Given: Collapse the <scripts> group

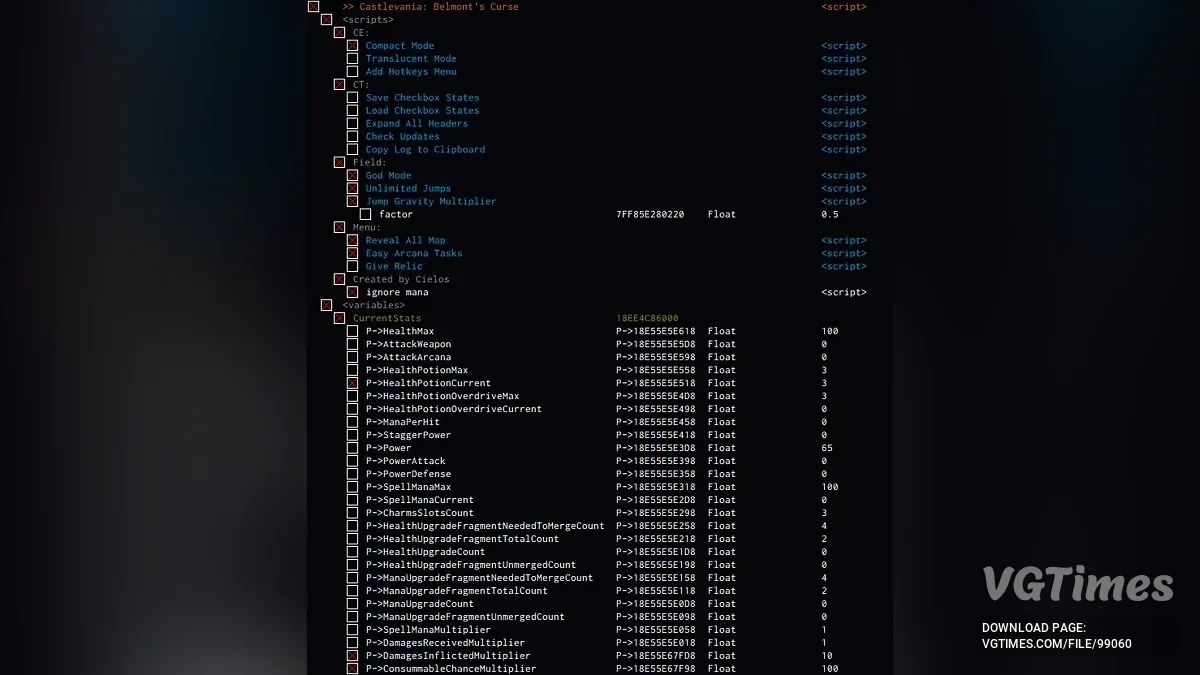Looking at the screenshot, I should coord(326,20).
